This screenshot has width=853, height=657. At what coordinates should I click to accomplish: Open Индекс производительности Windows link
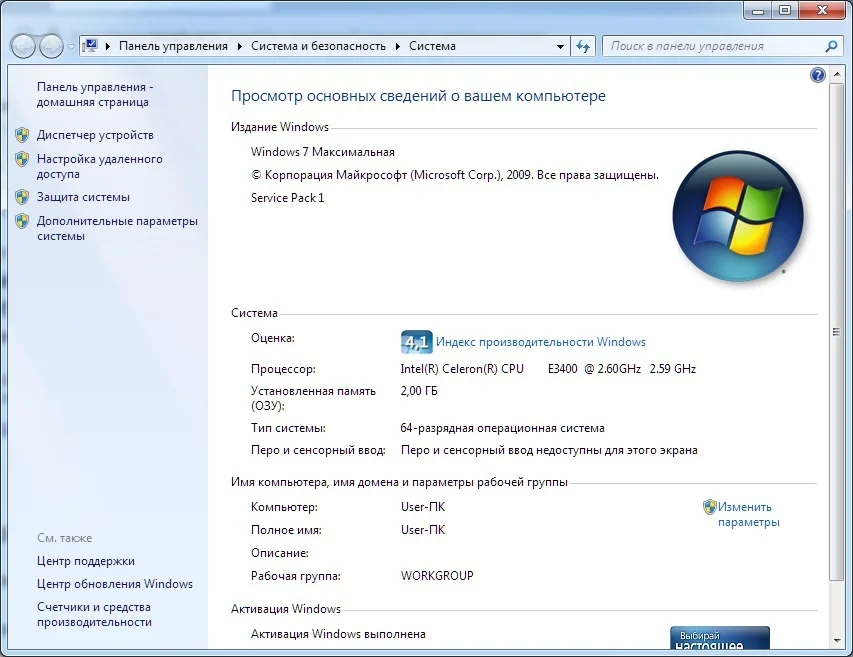coord(541,342)
